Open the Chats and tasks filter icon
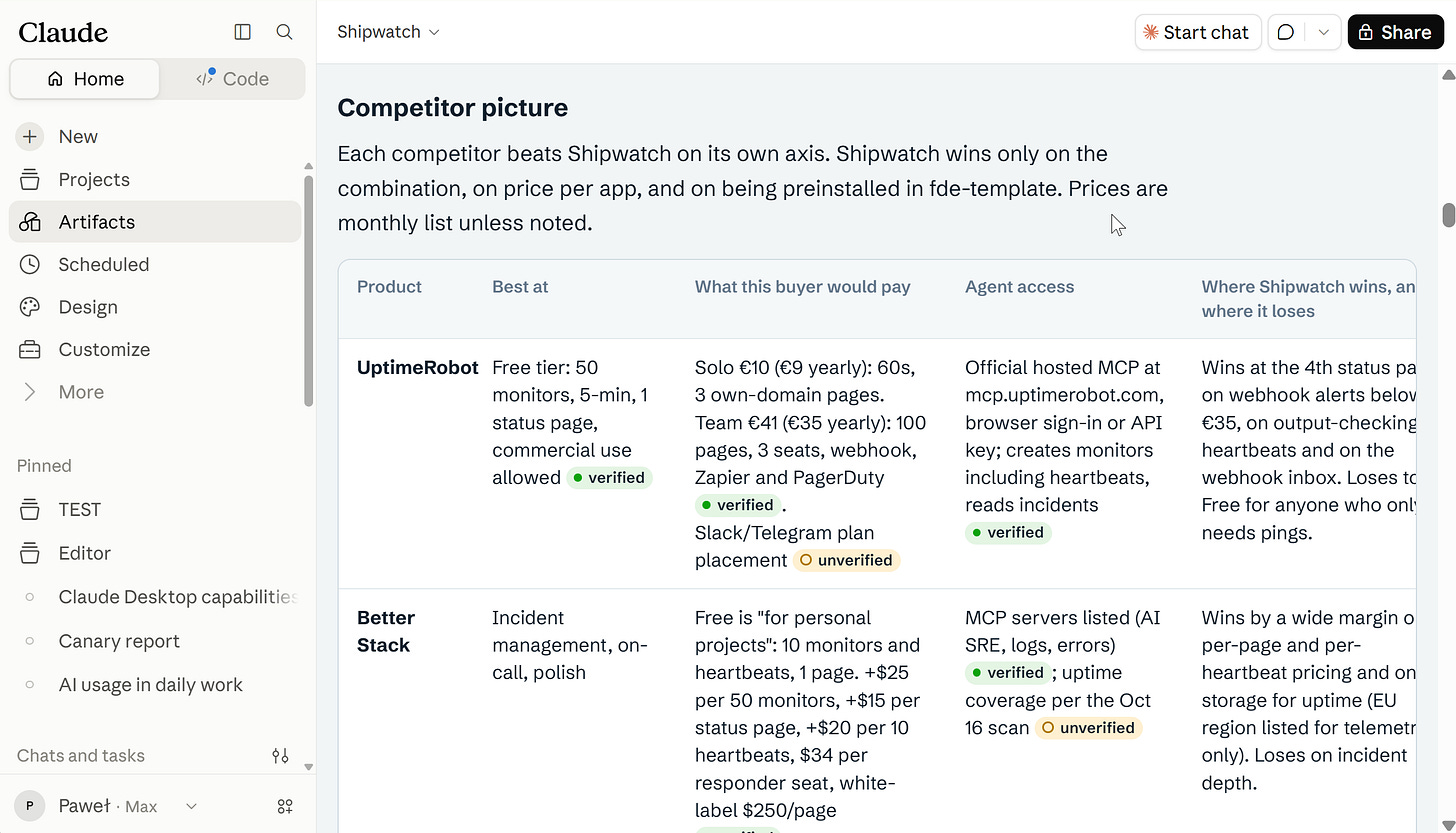This screenshot has height=833, width=1456. [281, 756]
